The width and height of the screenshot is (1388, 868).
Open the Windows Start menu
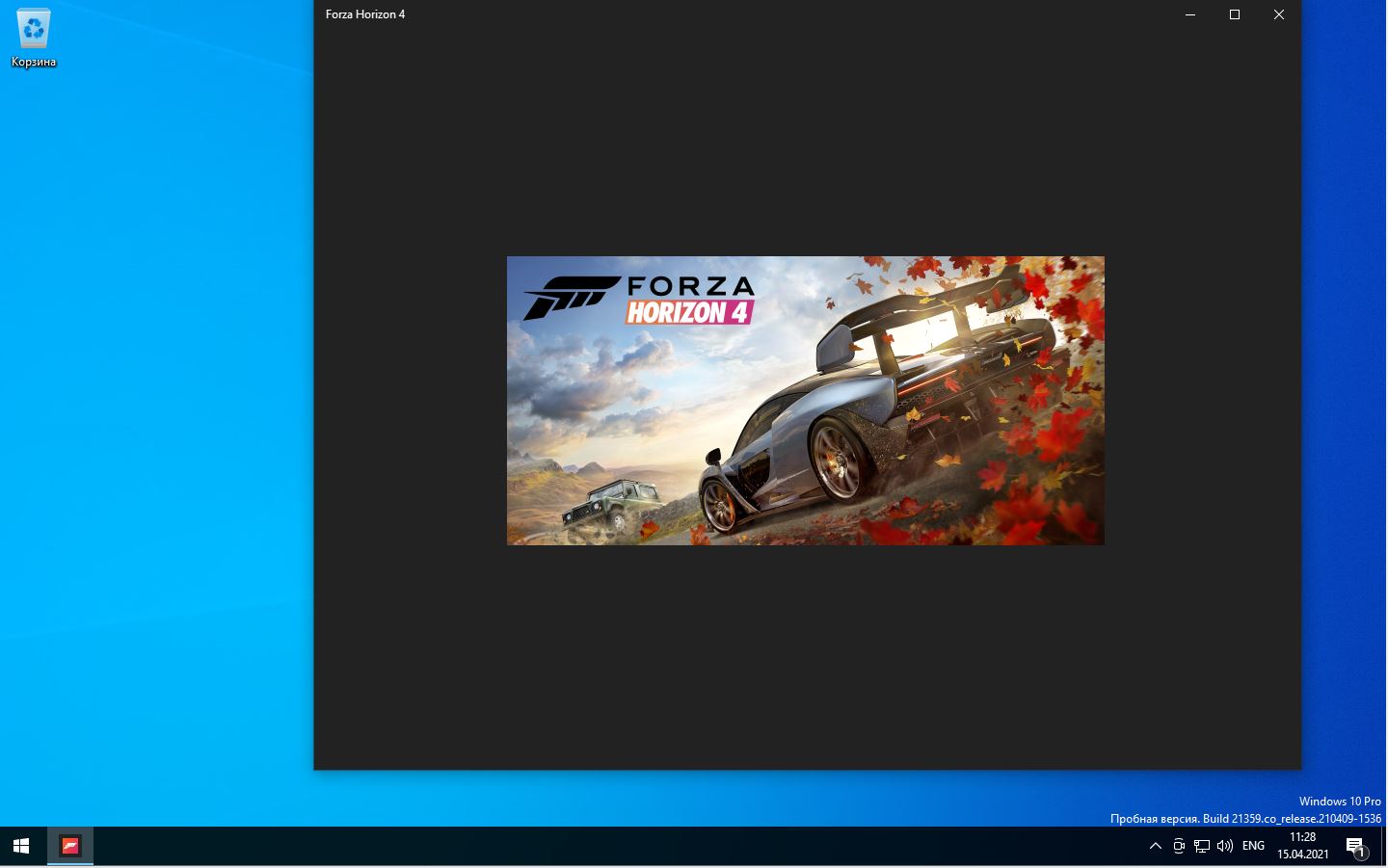pyautogui.click(x=21, y=847)
